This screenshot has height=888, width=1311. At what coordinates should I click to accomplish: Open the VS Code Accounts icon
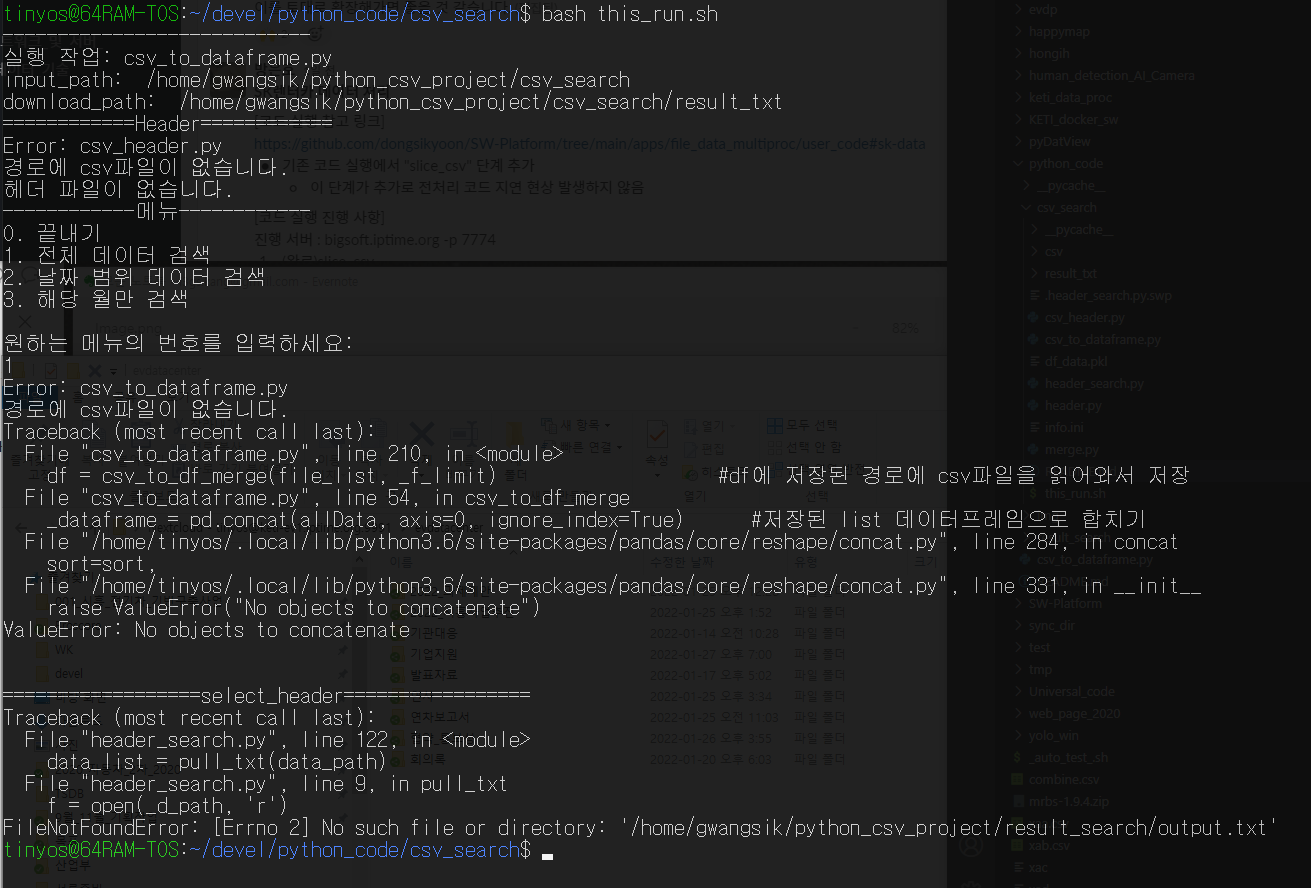(971, 846)
